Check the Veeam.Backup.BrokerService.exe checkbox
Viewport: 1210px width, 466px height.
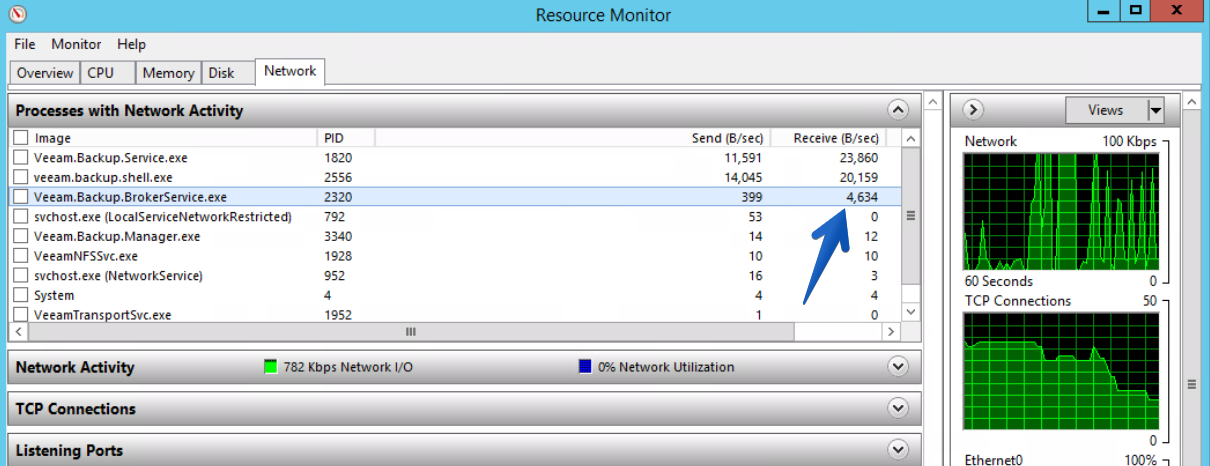point(21,197)
